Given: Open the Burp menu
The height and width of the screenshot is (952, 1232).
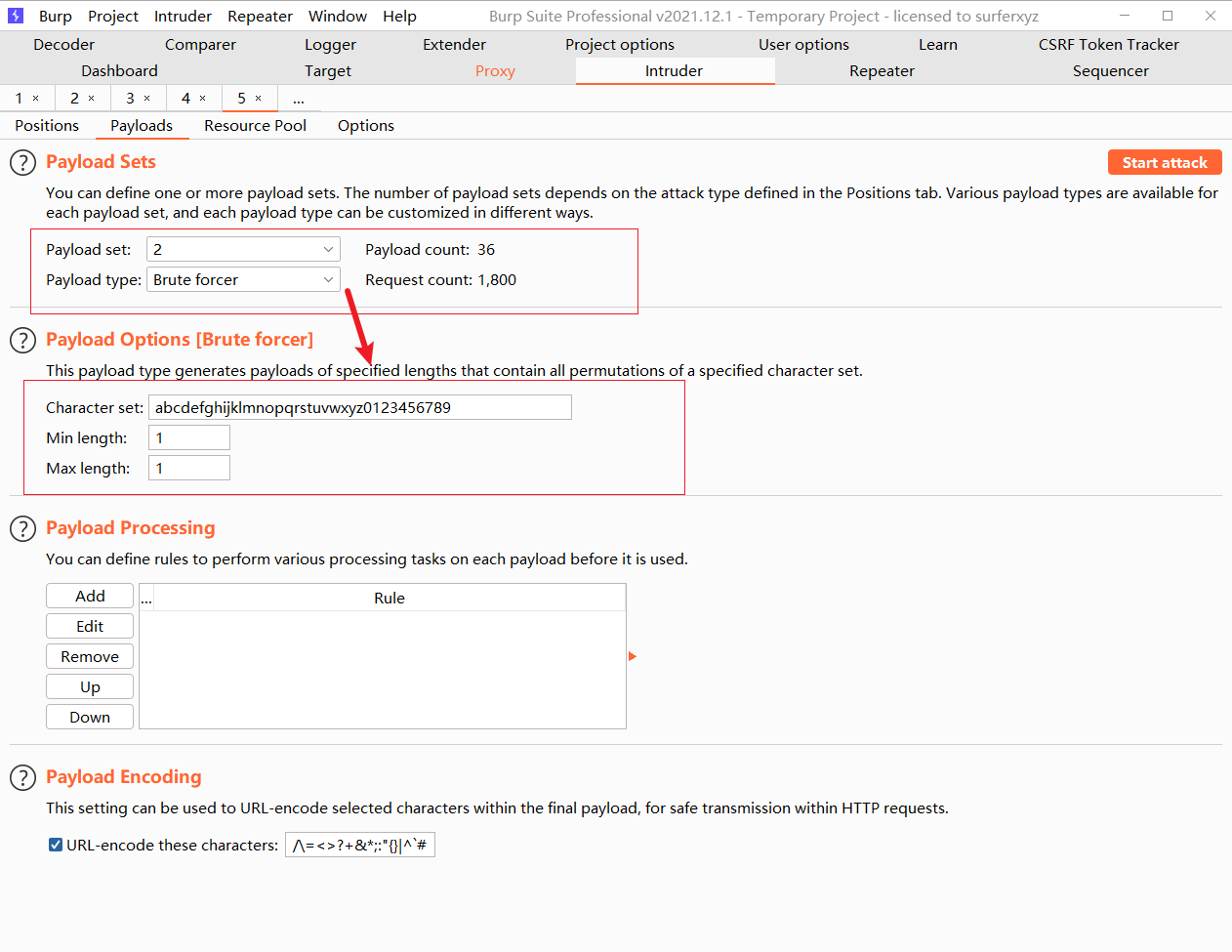Looking at the screenshot, I should (x=56, y=17).
